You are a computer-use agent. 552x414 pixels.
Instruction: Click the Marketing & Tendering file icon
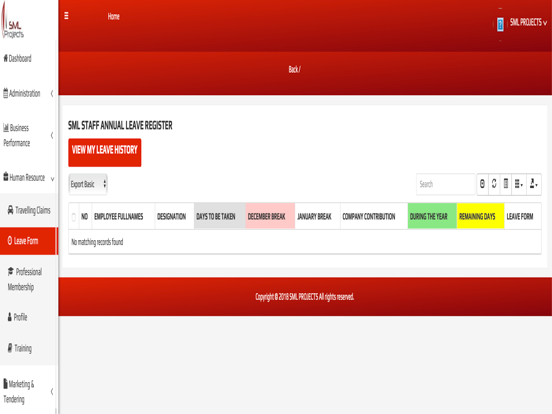[5, 383]
